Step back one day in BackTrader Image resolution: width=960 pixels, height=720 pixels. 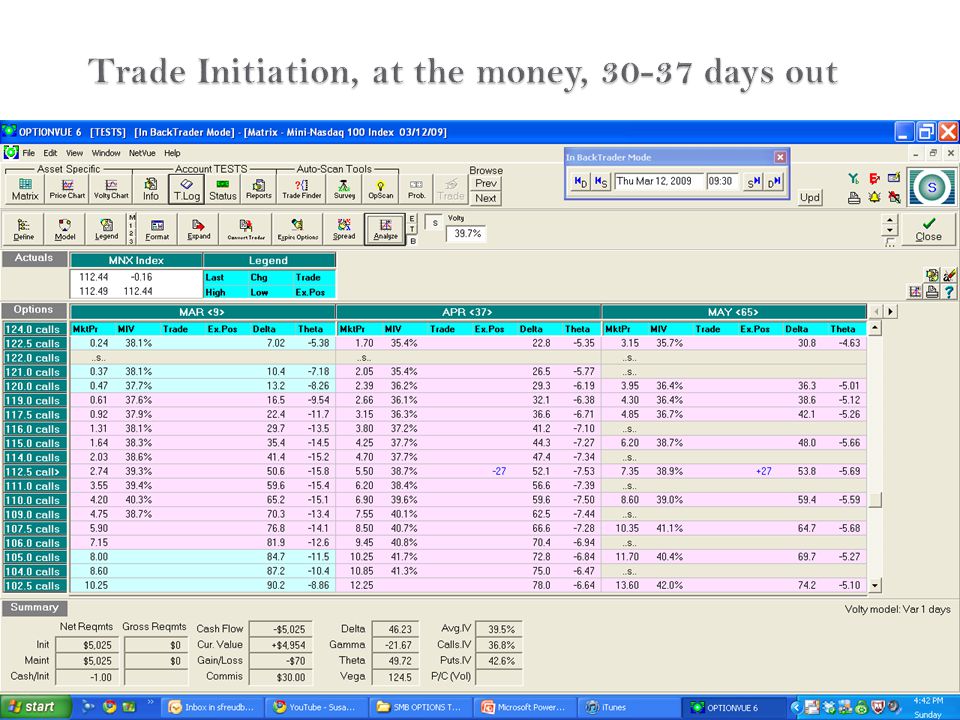click(581, 181)
